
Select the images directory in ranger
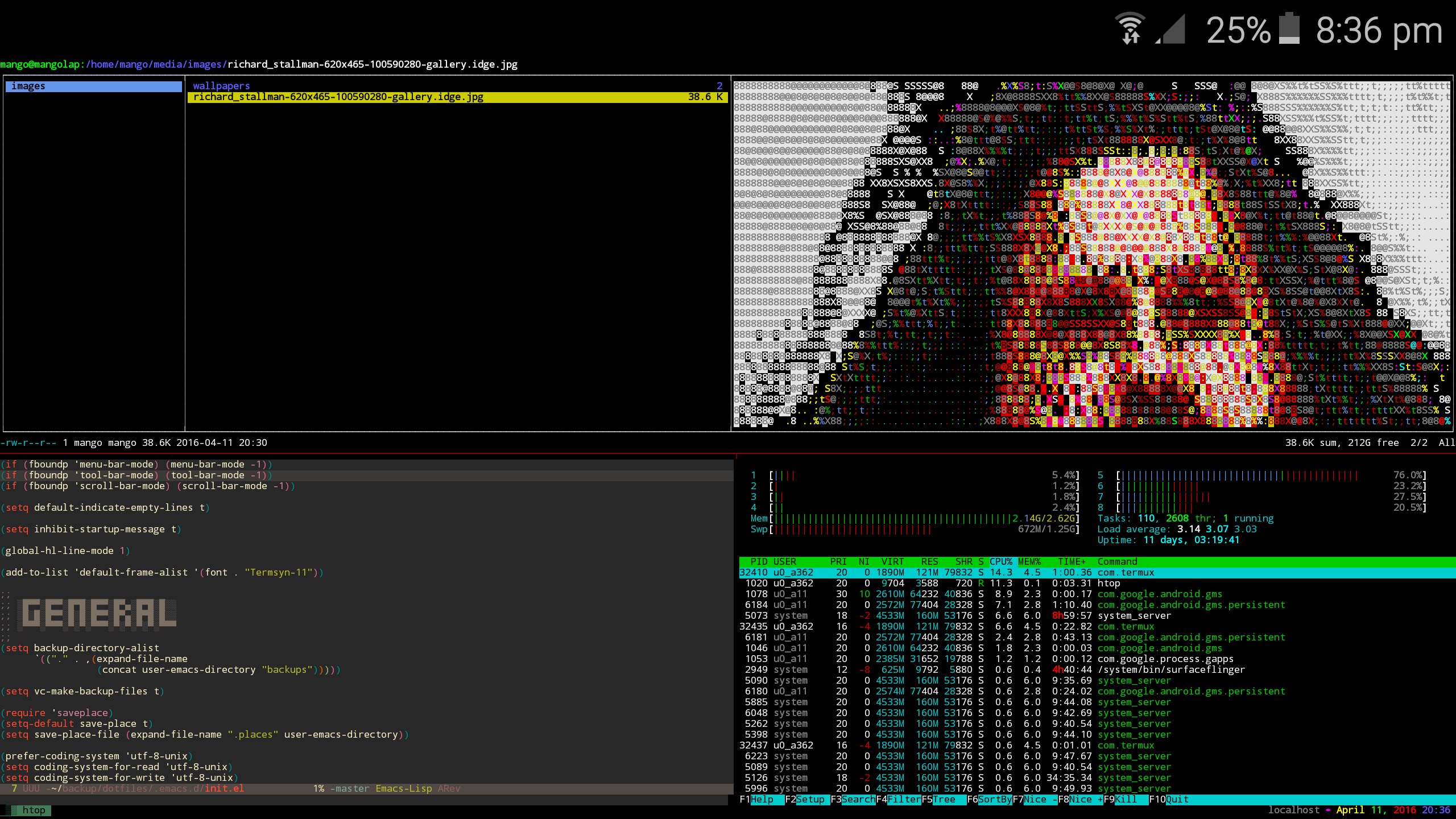point(94,86)
